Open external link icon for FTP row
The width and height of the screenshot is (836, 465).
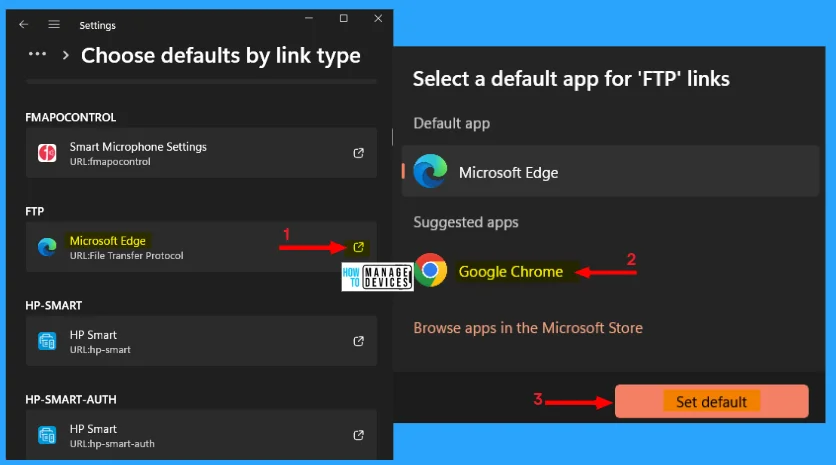pos(358,247)
